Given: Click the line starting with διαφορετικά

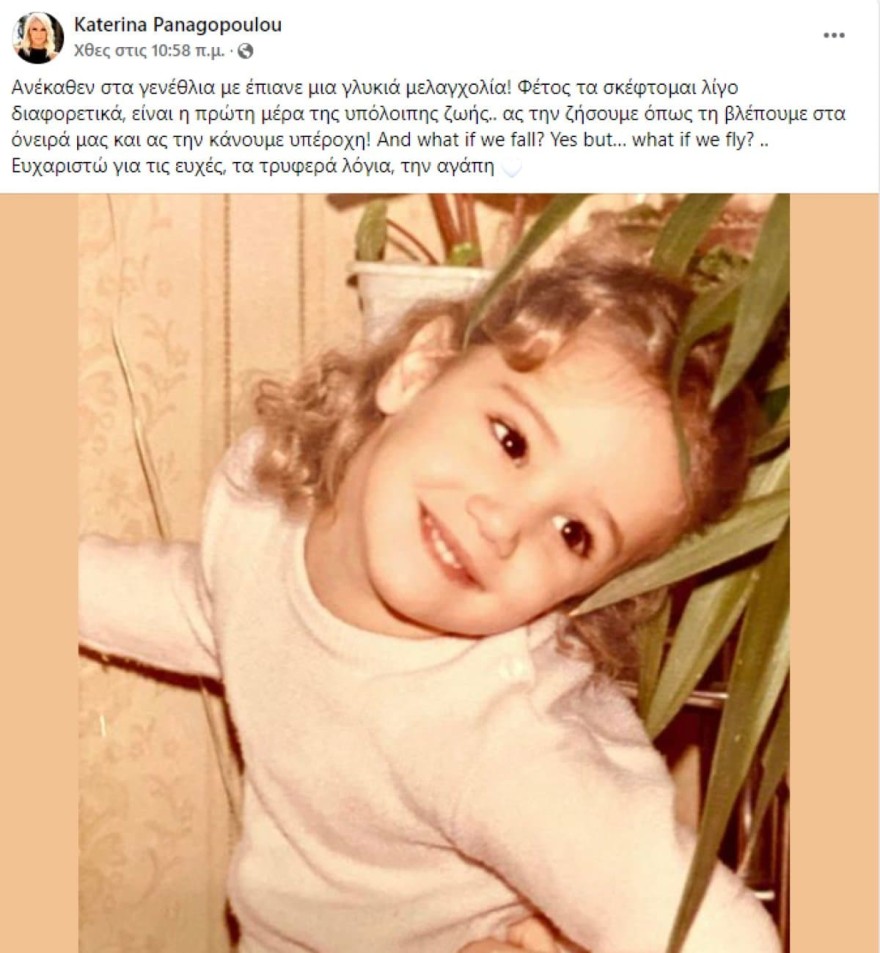Looking at the screenshot, I should 428,114.
